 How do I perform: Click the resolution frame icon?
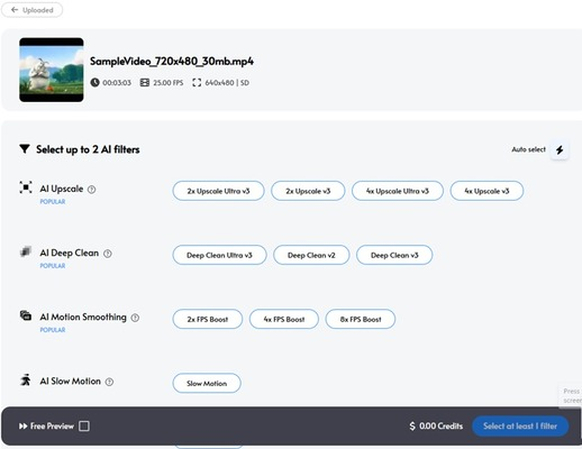pos(197,82)
